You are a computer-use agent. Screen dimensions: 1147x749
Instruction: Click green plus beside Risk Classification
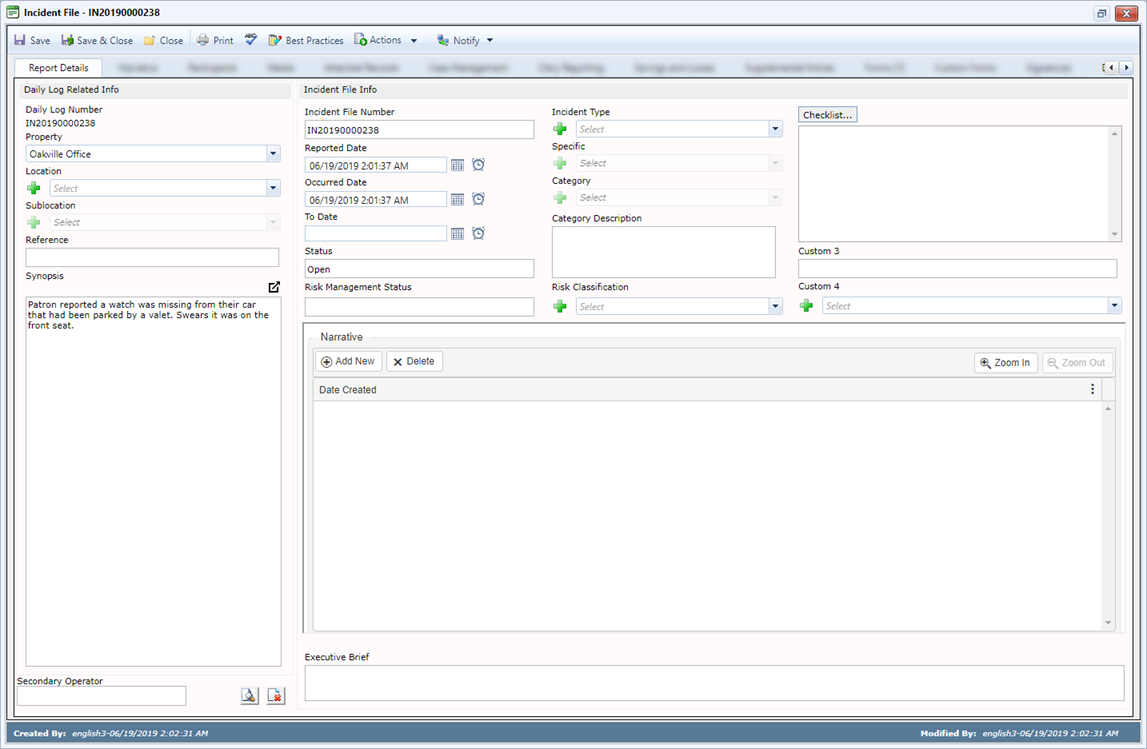560,307
